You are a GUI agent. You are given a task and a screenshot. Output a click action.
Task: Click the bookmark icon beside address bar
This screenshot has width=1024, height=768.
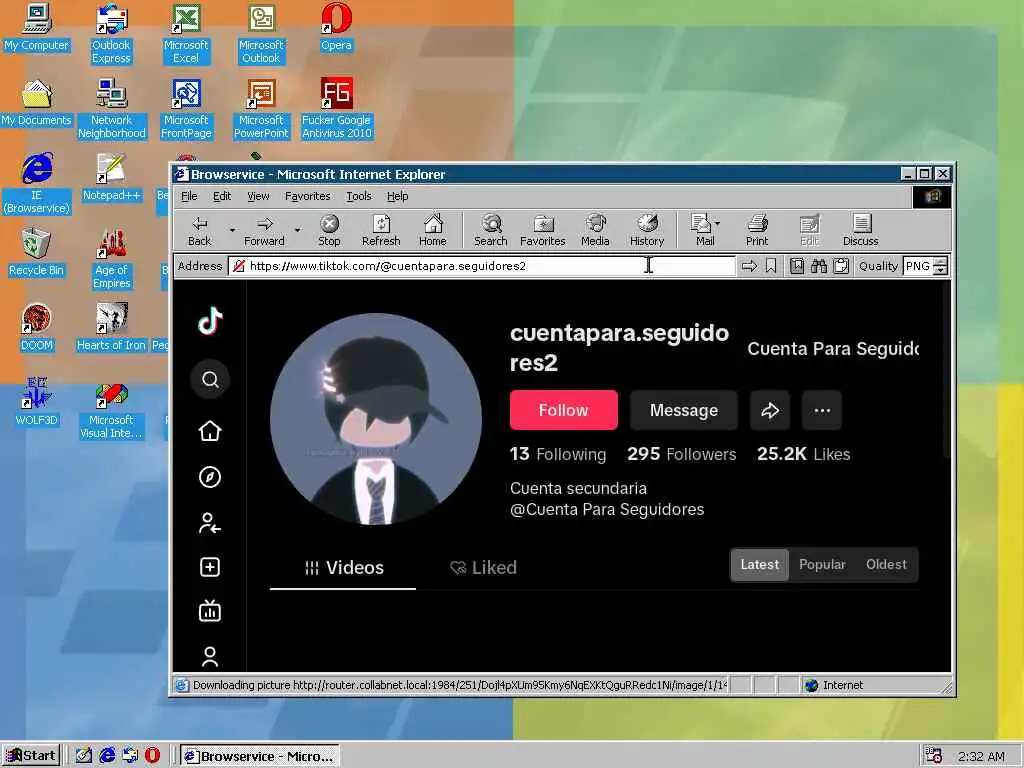click(x=771, y=266)
